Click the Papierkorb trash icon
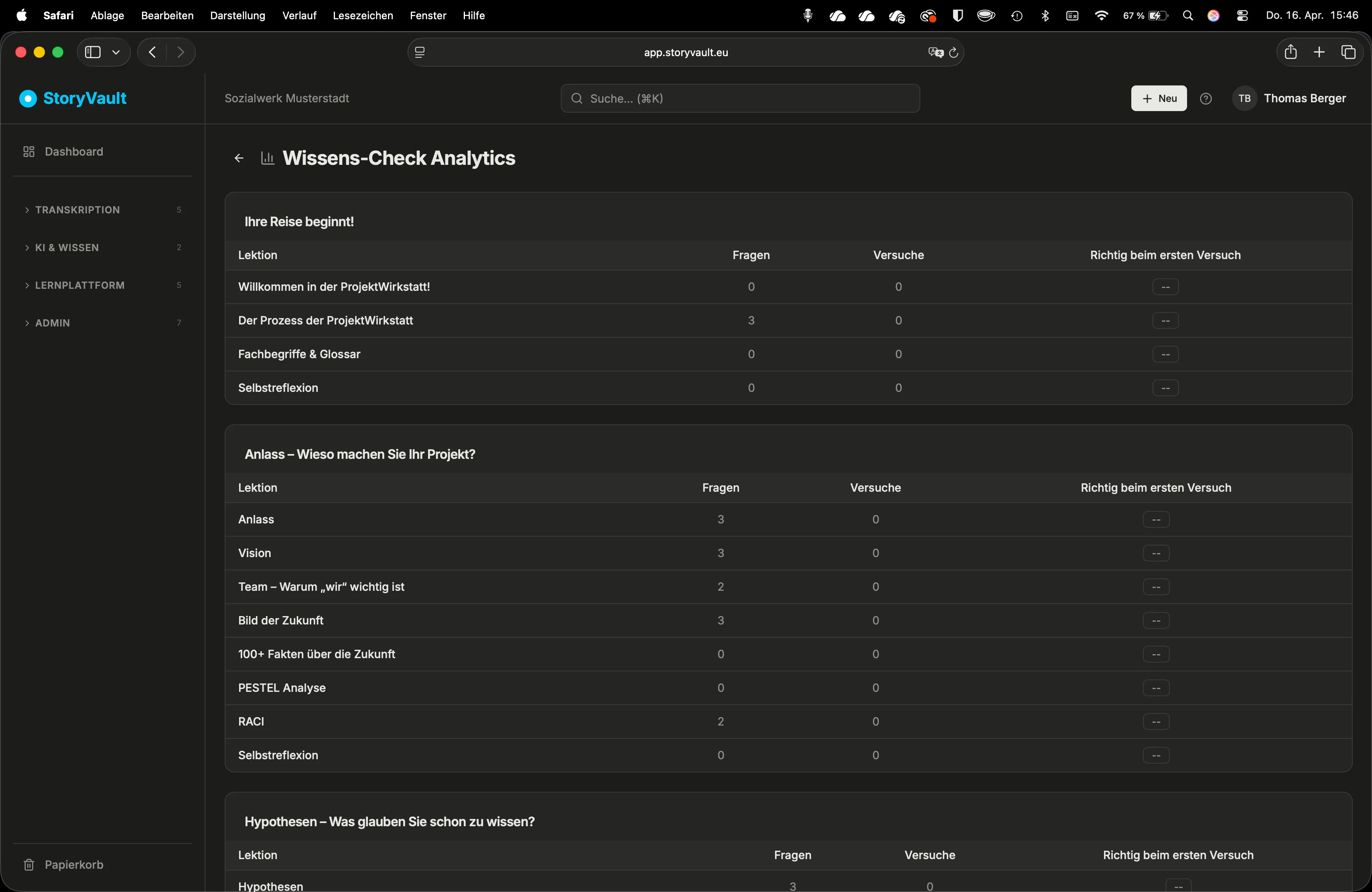 tap(29, 864)
